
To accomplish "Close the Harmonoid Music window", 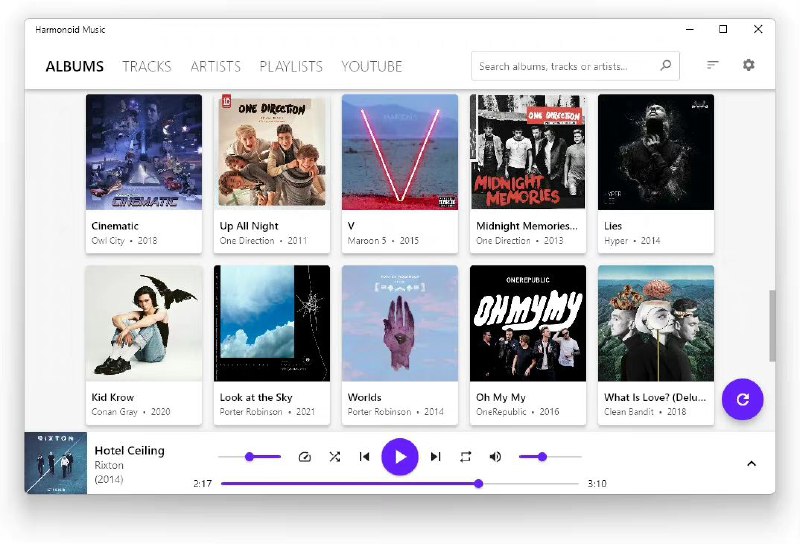I will click(758, 30).
